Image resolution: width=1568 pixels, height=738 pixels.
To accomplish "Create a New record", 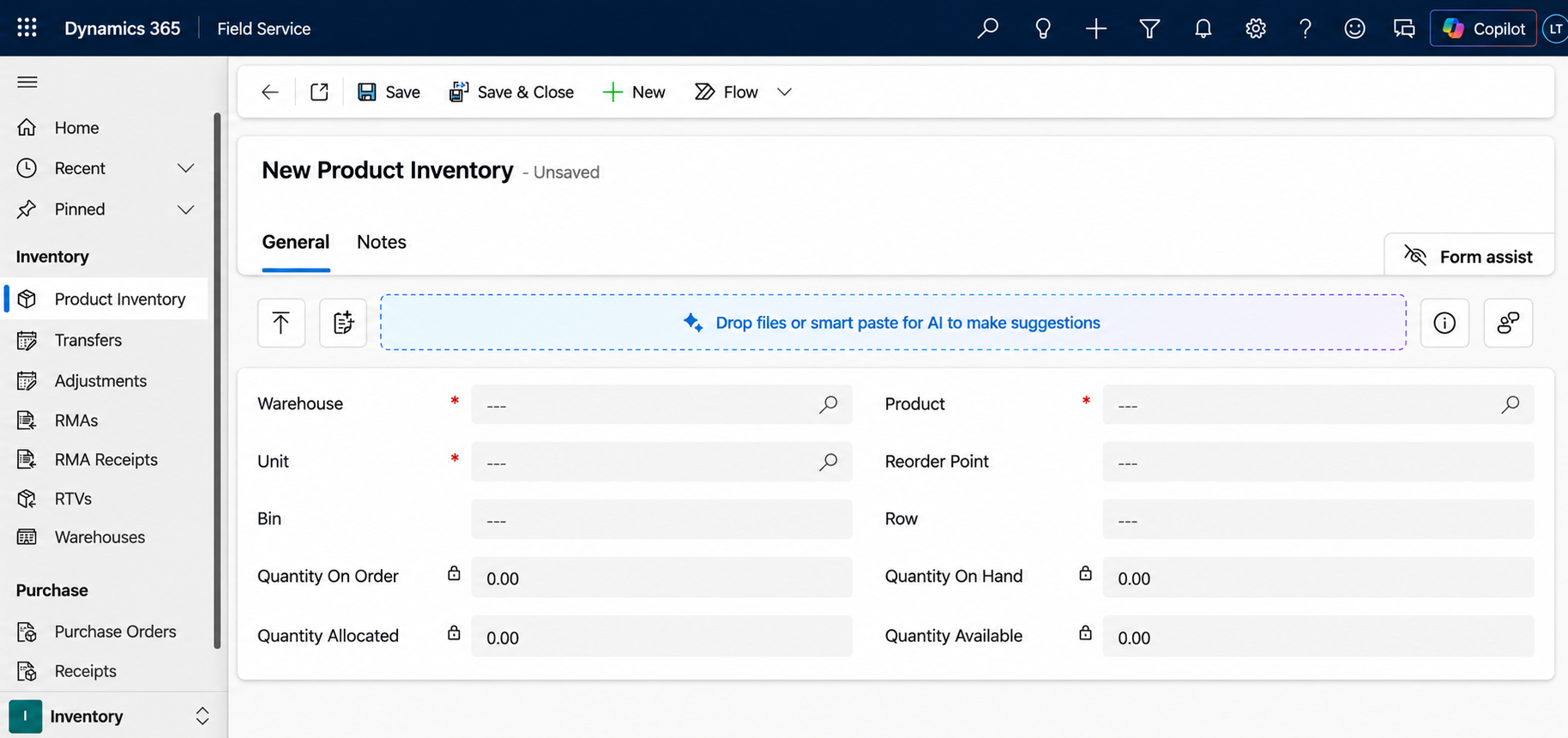I will click(634, 92).
